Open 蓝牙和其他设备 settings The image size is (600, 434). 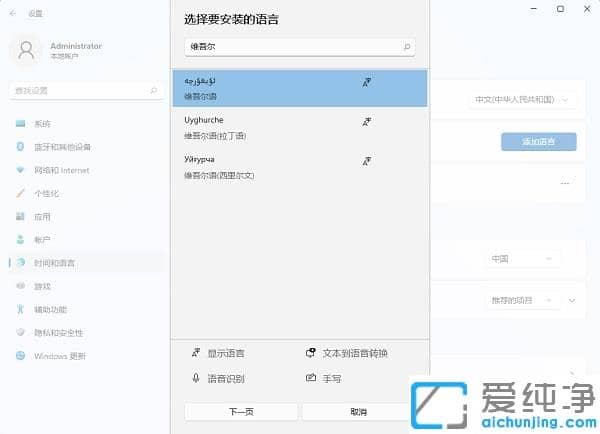point(62,147)
